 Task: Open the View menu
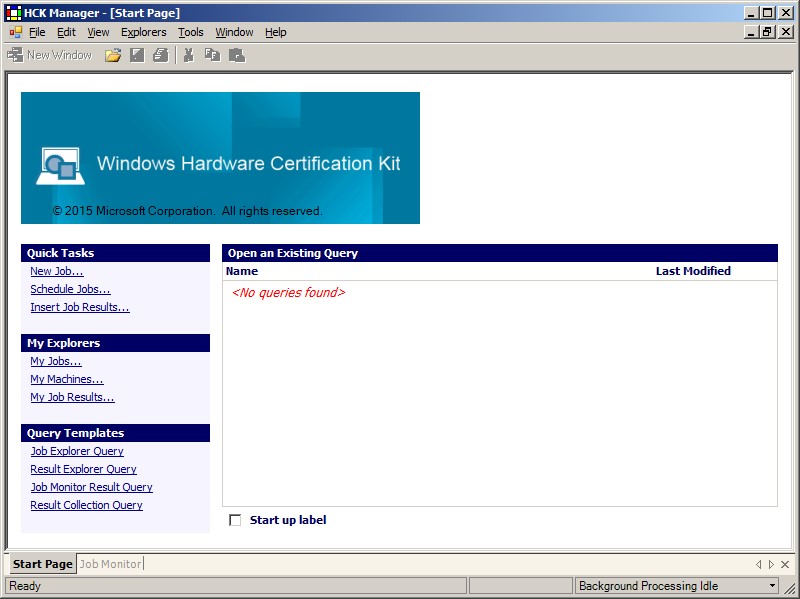click(x=98, y=33)
